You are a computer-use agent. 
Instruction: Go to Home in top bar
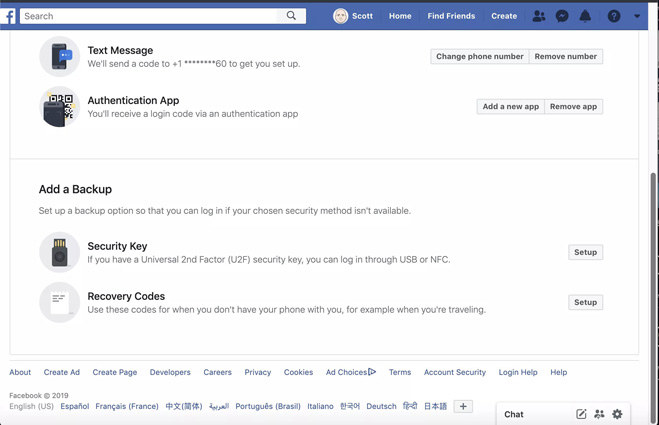tap(400, 16)
